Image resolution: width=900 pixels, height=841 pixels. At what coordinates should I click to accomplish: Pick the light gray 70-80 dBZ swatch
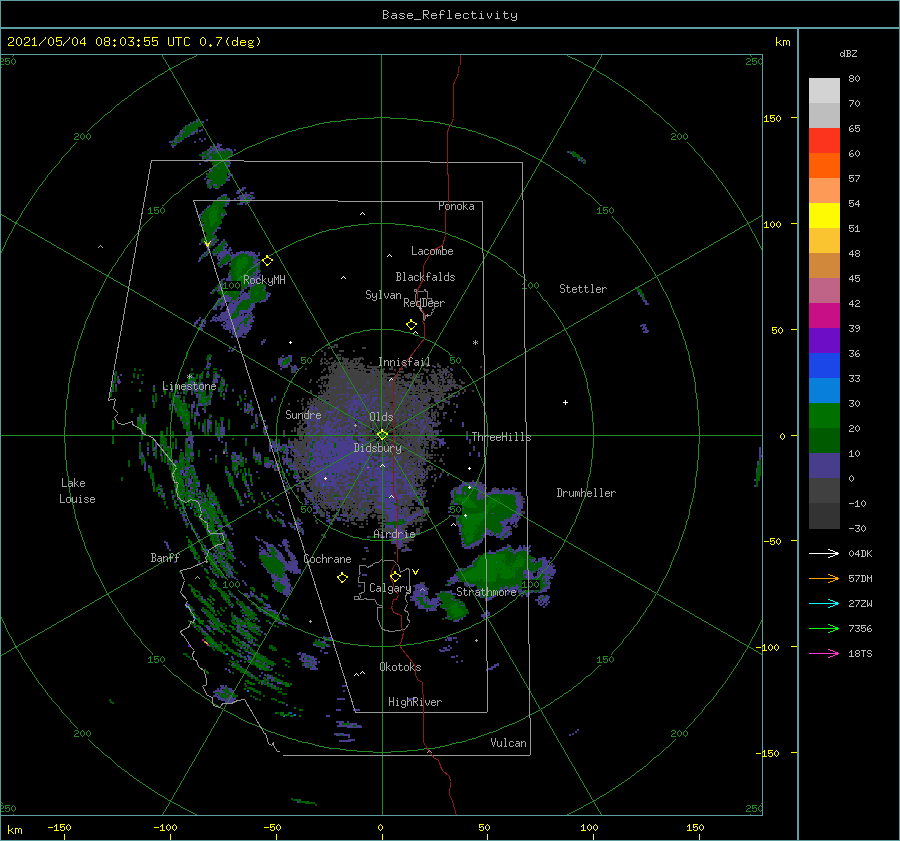tap(824, 91)
